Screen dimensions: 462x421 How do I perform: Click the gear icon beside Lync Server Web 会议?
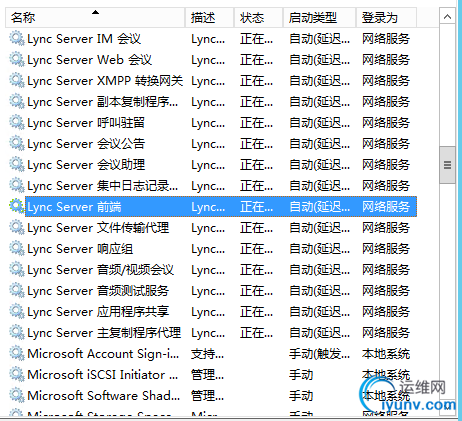[x=17, y=59]
